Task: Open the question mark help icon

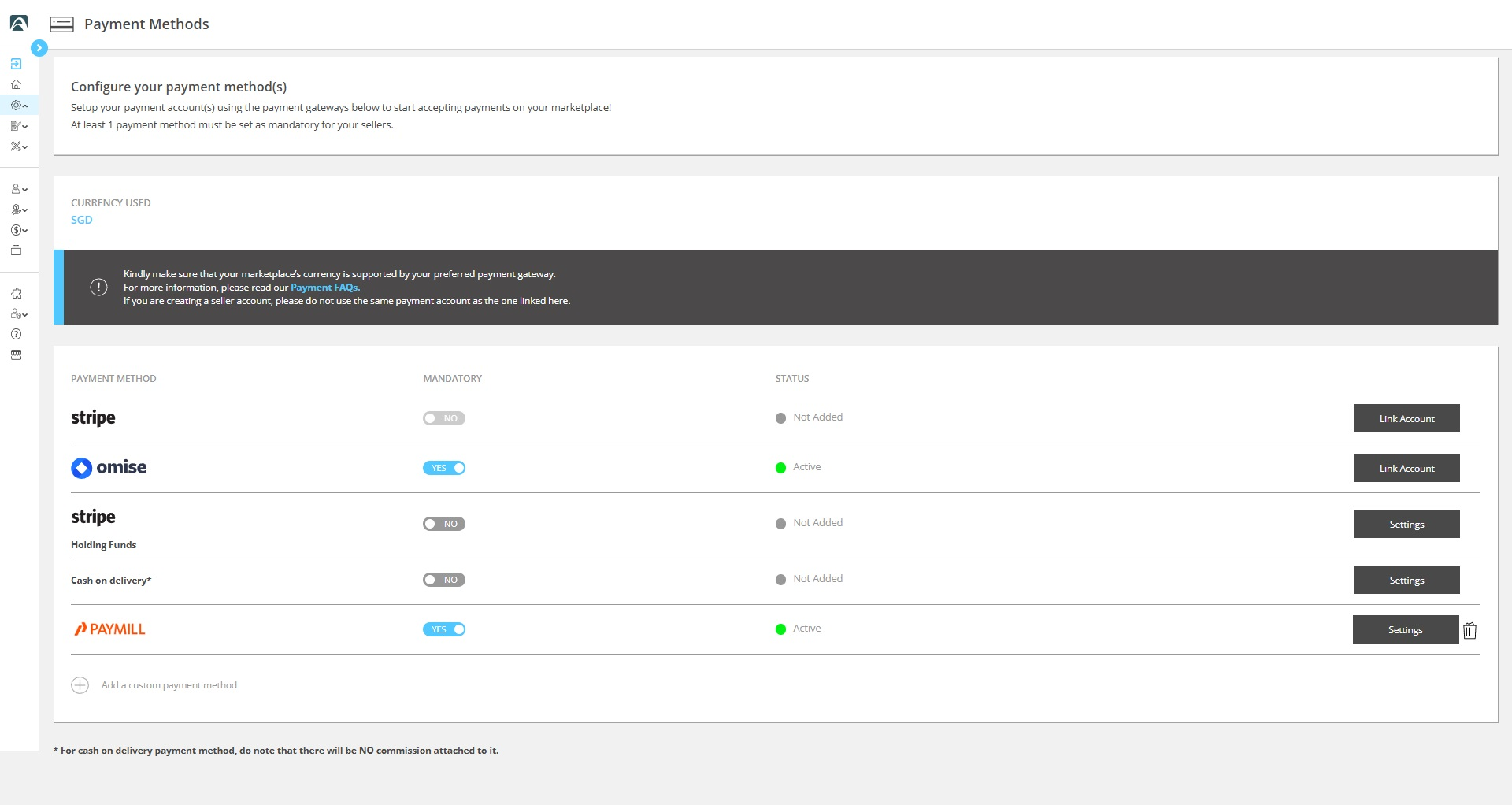Action: tap(16, 334)
